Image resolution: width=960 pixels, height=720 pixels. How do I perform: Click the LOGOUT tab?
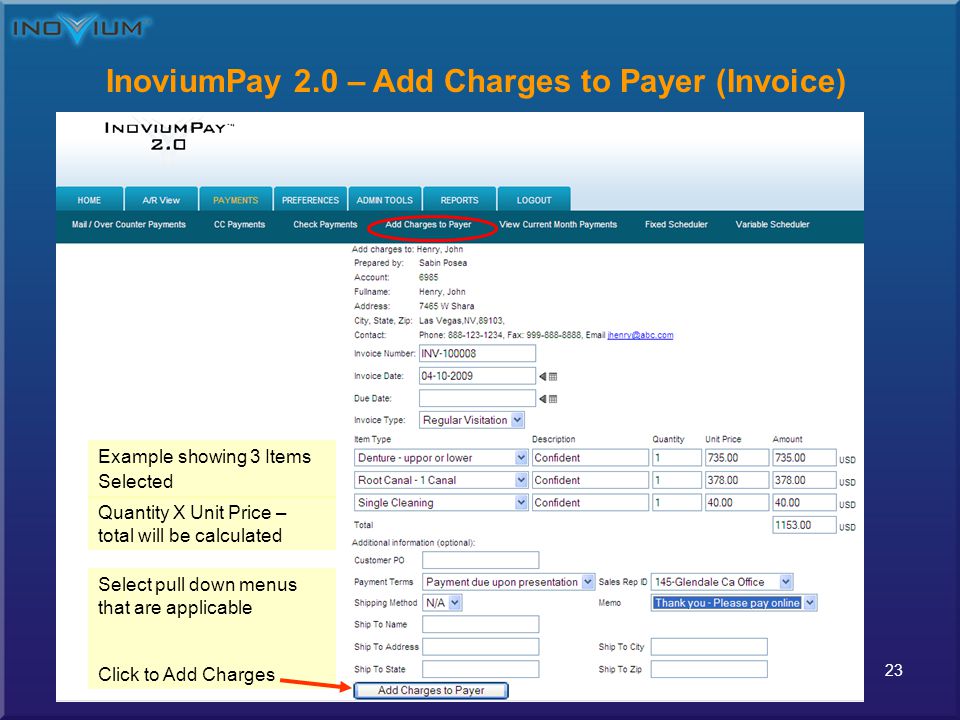(534, 200)
